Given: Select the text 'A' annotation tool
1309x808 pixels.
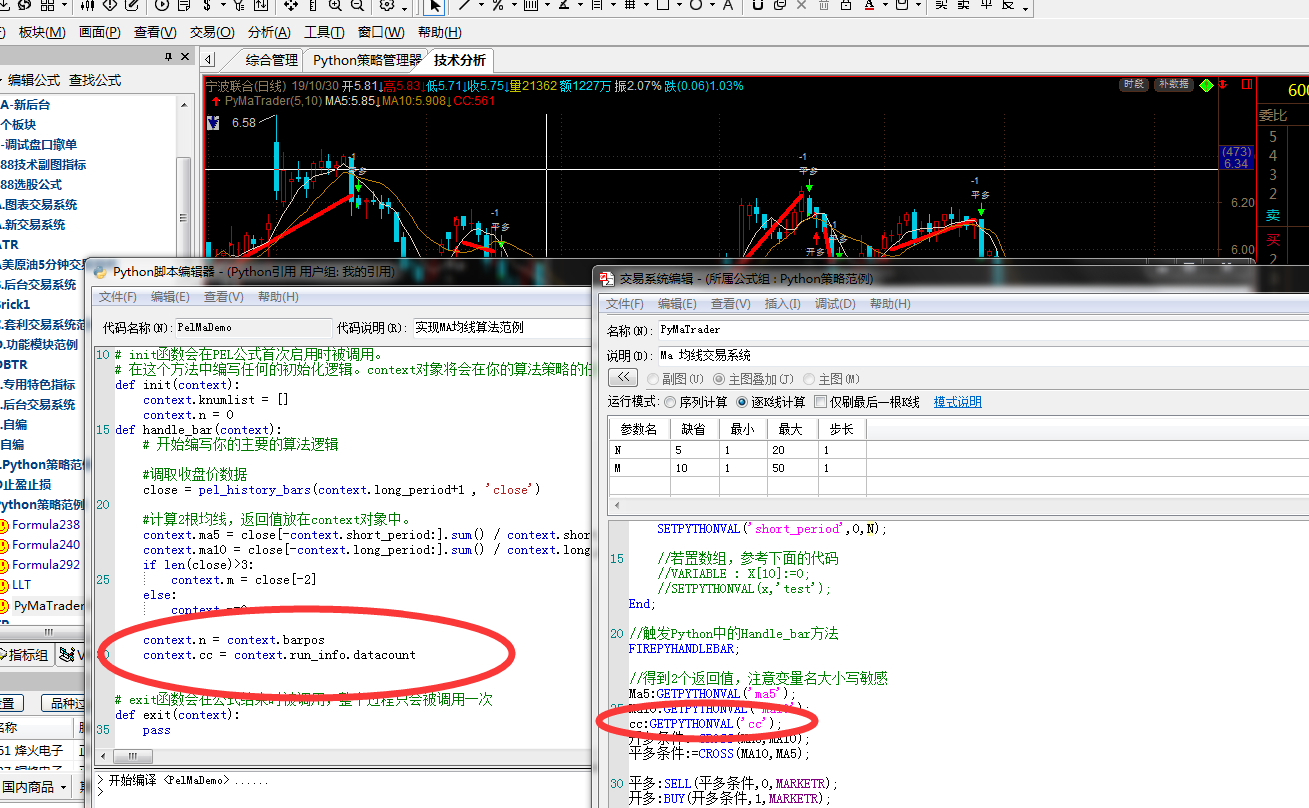Looking at the screenshot, I should (x=728, y=5).
